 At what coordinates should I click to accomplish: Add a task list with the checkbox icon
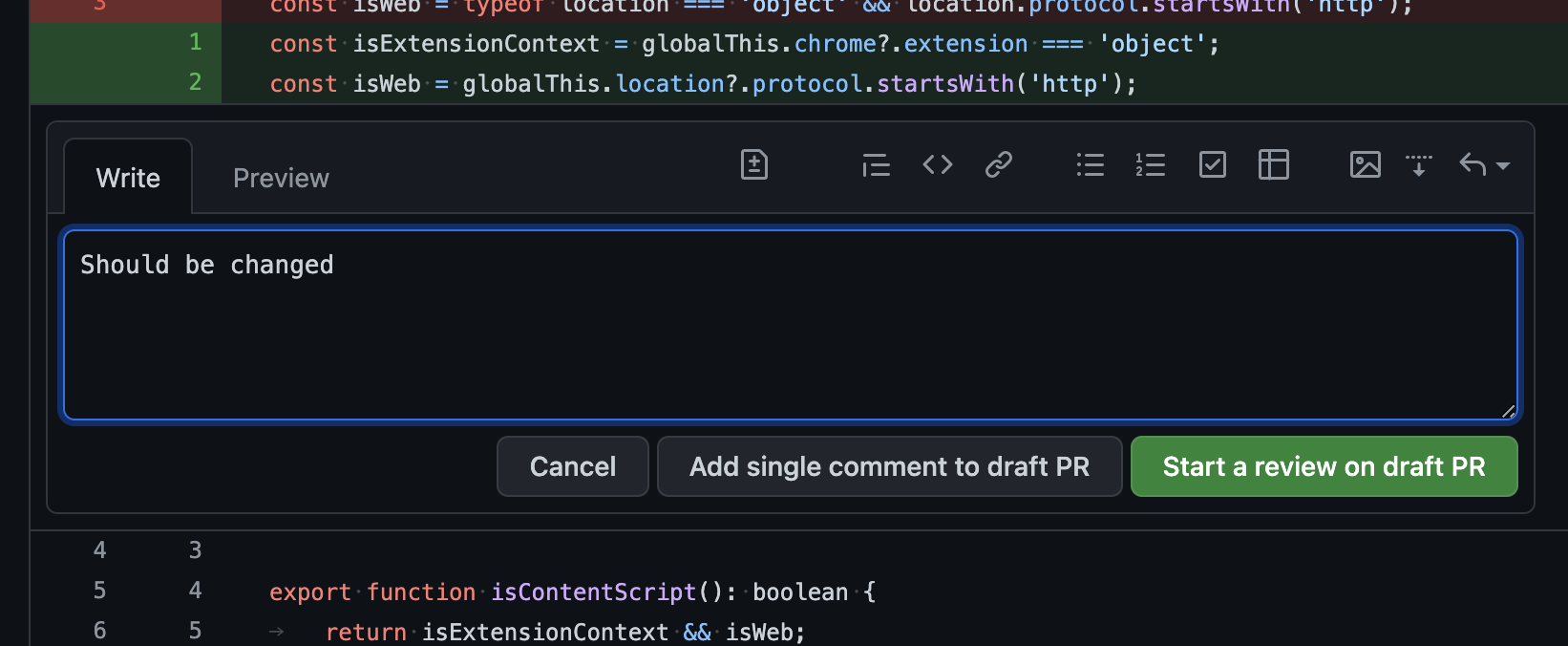(1213, 165)
